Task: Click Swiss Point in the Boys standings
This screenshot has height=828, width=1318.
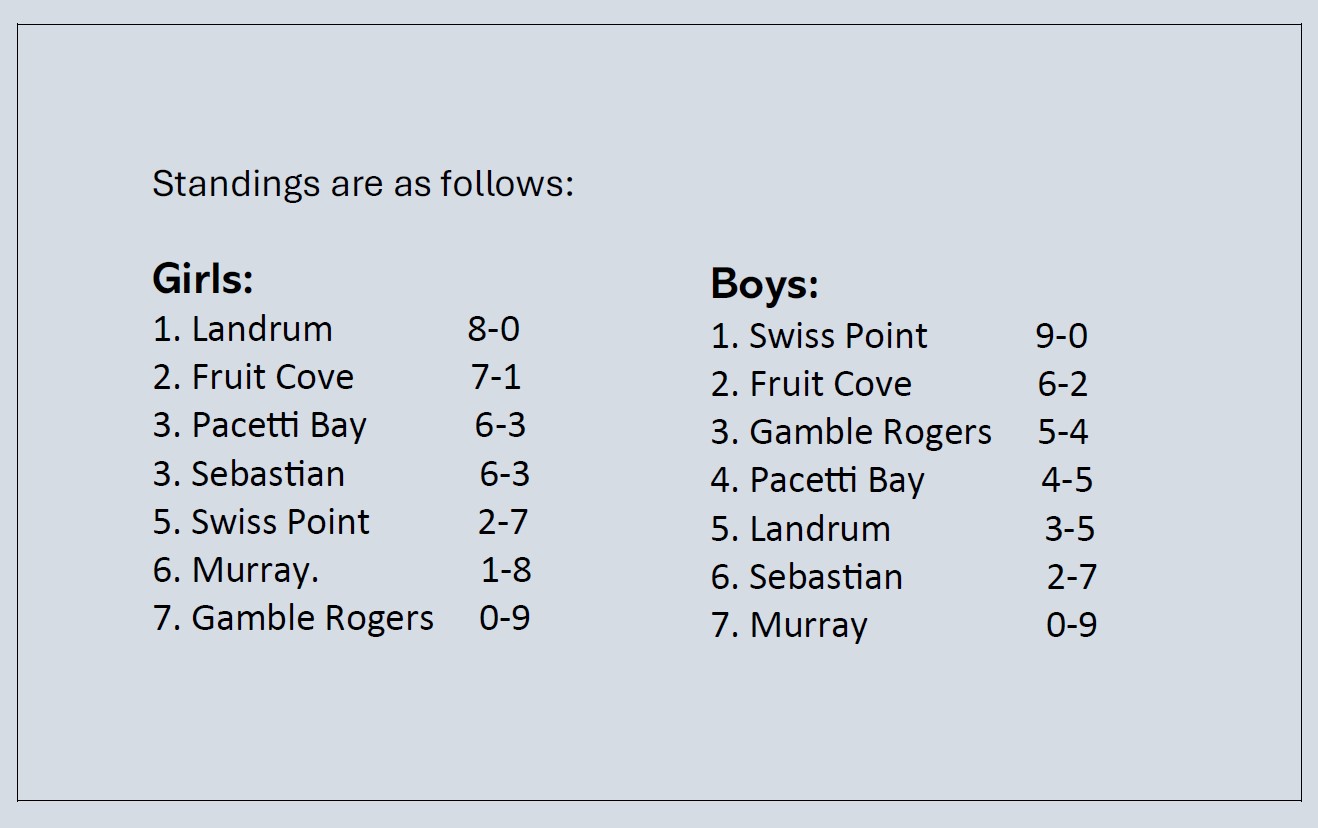Action: click(x=838, y=336)
